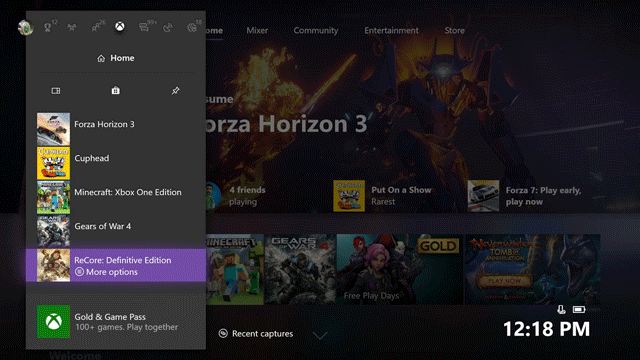Image resolution: width=640 pixels, height=360 pixels.
Task: Open My games and apps icon
Action: click(56, 91)
